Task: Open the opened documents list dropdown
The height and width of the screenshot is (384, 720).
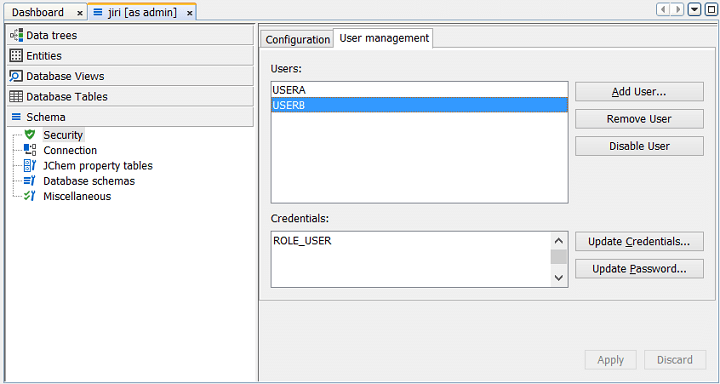Action: pyautogui.click(x=694, y=10)
